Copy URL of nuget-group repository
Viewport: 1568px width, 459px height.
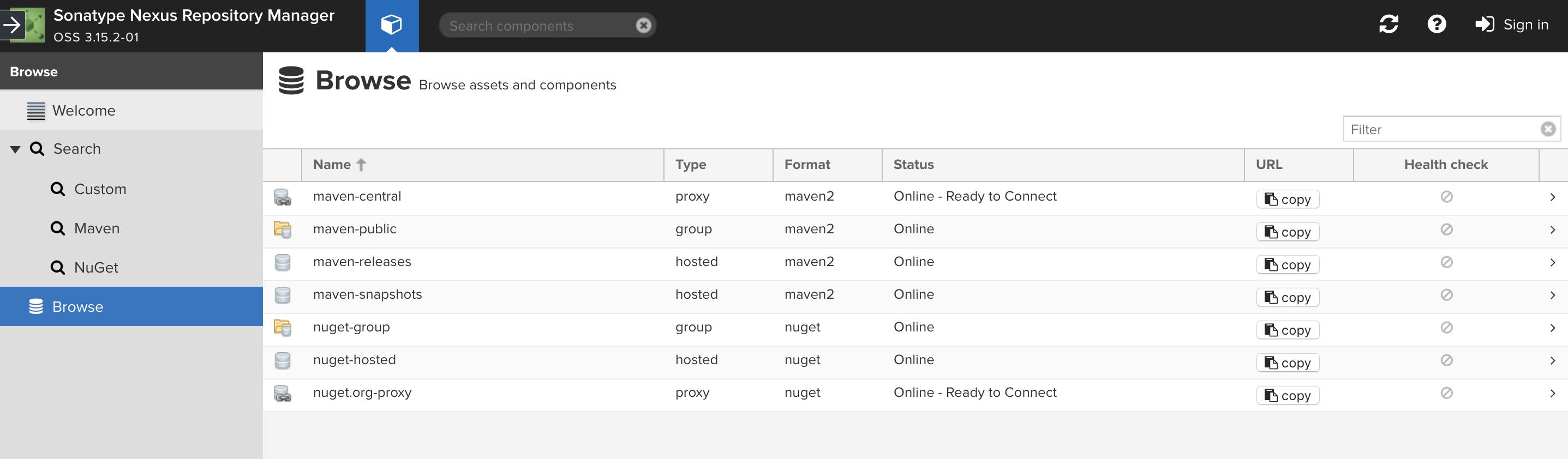pos(1288,330)
